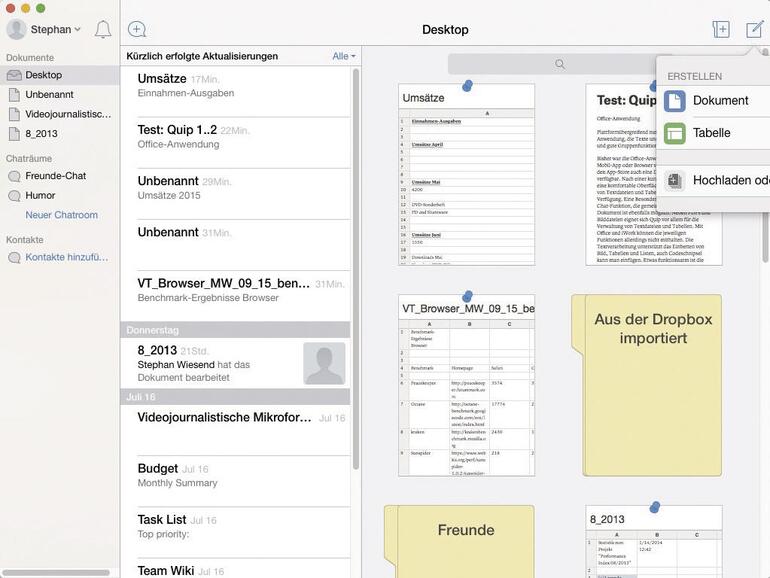Click the document icon beside Unbenannt
The image size is (770, 578).
coord(14,95)
